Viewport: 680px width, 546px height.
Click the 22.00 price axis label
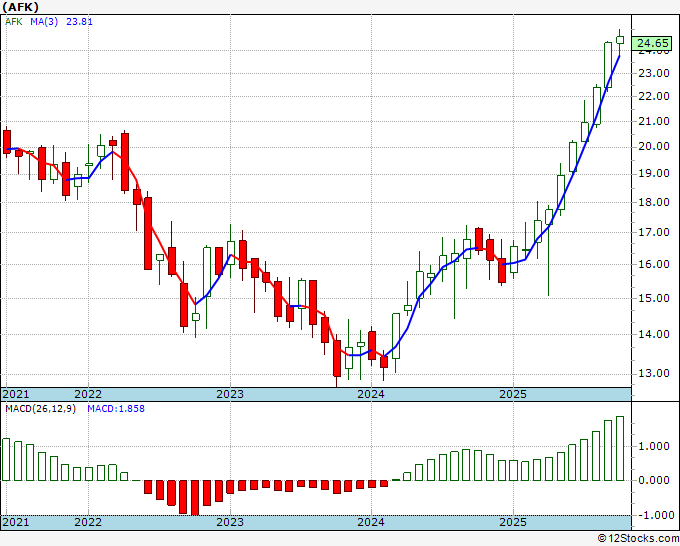654,96
